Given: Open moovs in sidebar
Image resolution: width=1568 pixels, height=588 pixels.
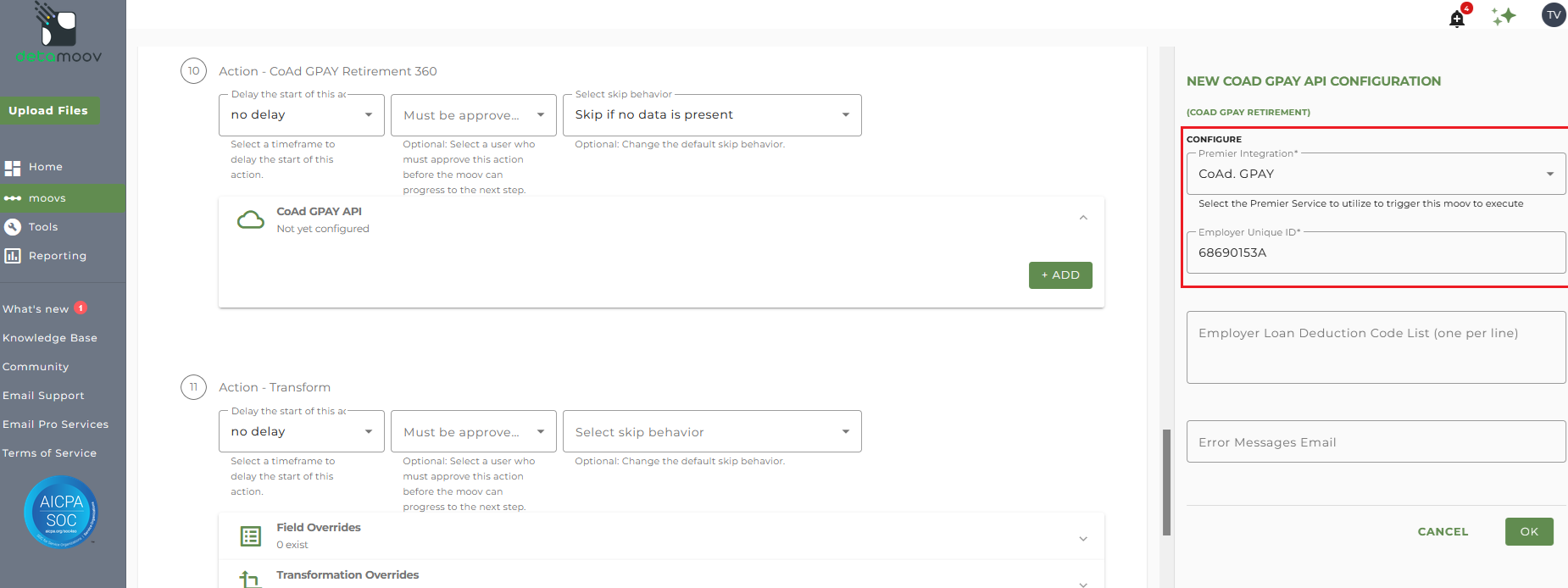Looking at the screenshot, I should 47,198.
